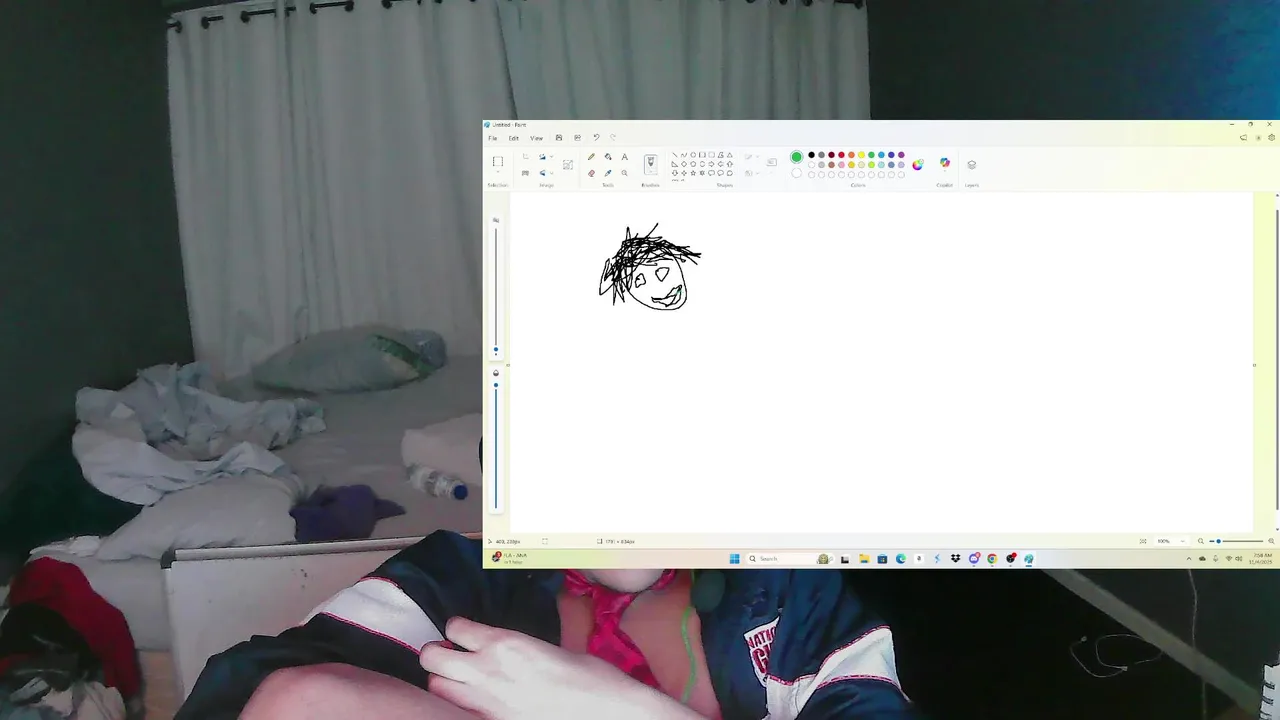Image resolution: width=1280 pixels, height=720 pixels.
Task: Activate the Text tool
Action: point(625,157)
